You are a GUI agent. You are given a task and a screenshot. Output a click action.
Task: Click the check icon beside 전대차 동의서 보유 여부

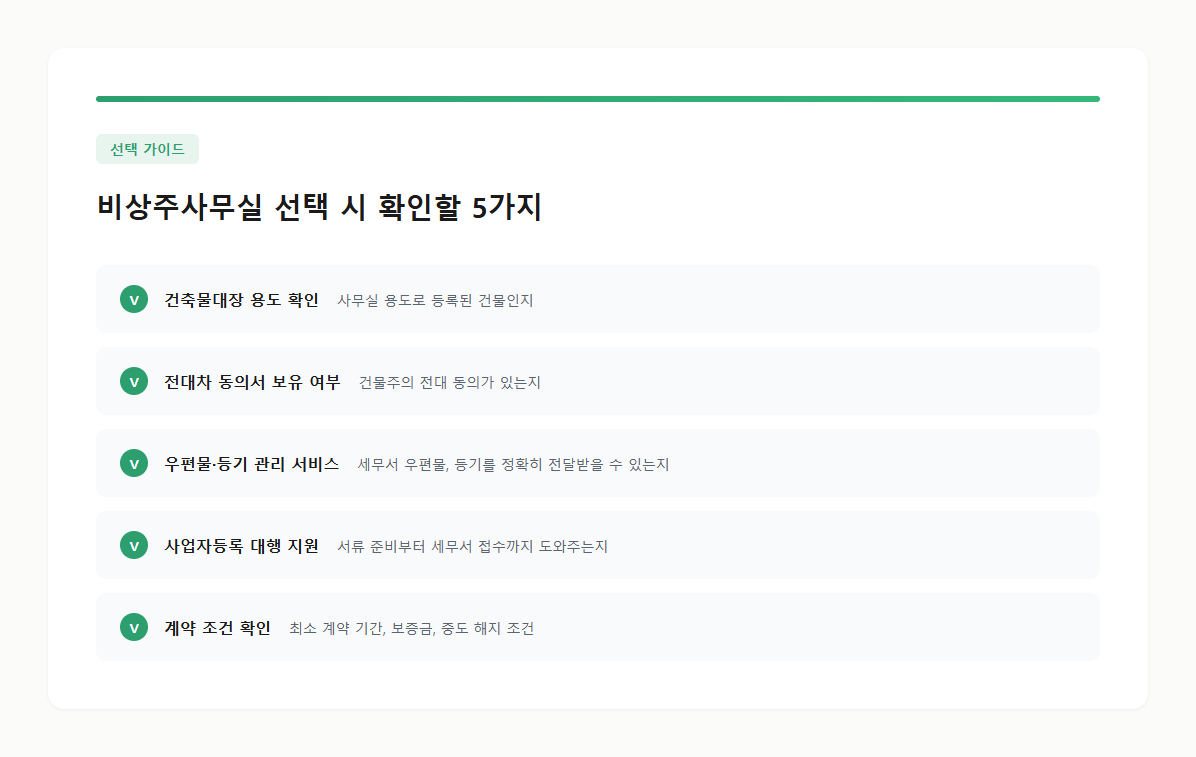coord(134,381)
